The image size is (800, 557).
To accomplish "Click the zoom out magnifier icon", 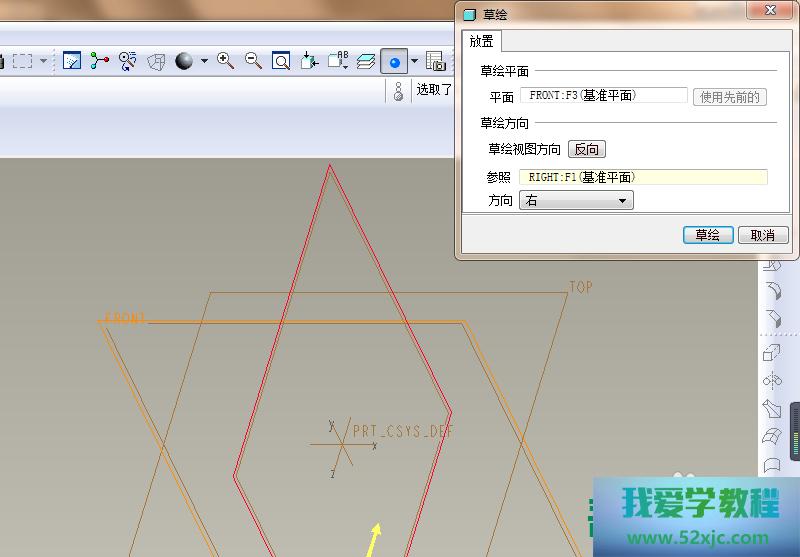I will point(253,61).
